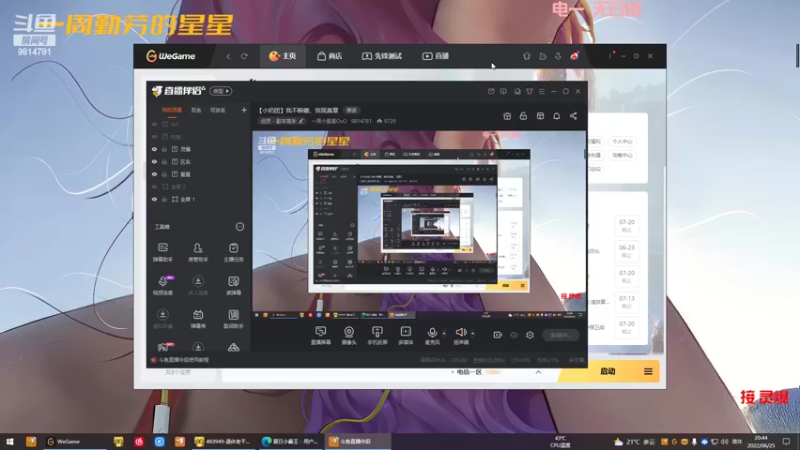
Task: Toggle the lock on the 全屏 1 layer
Action: coord(164,199)
